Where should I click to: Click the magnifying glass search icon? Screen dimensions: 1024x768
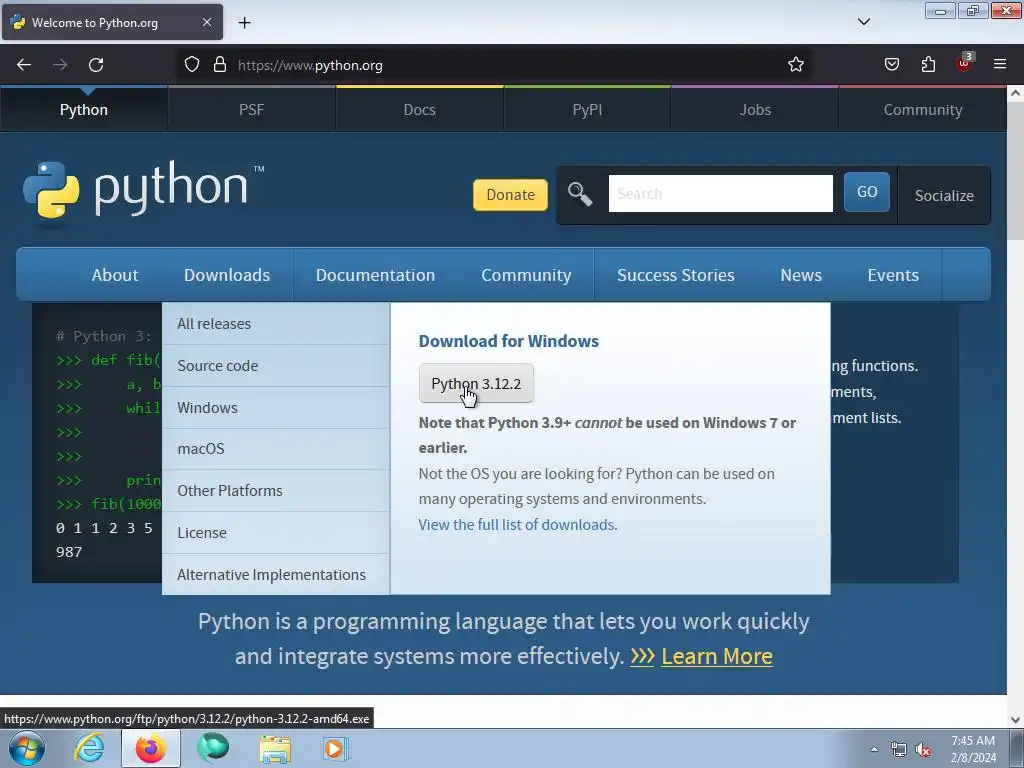pos(579,194)
